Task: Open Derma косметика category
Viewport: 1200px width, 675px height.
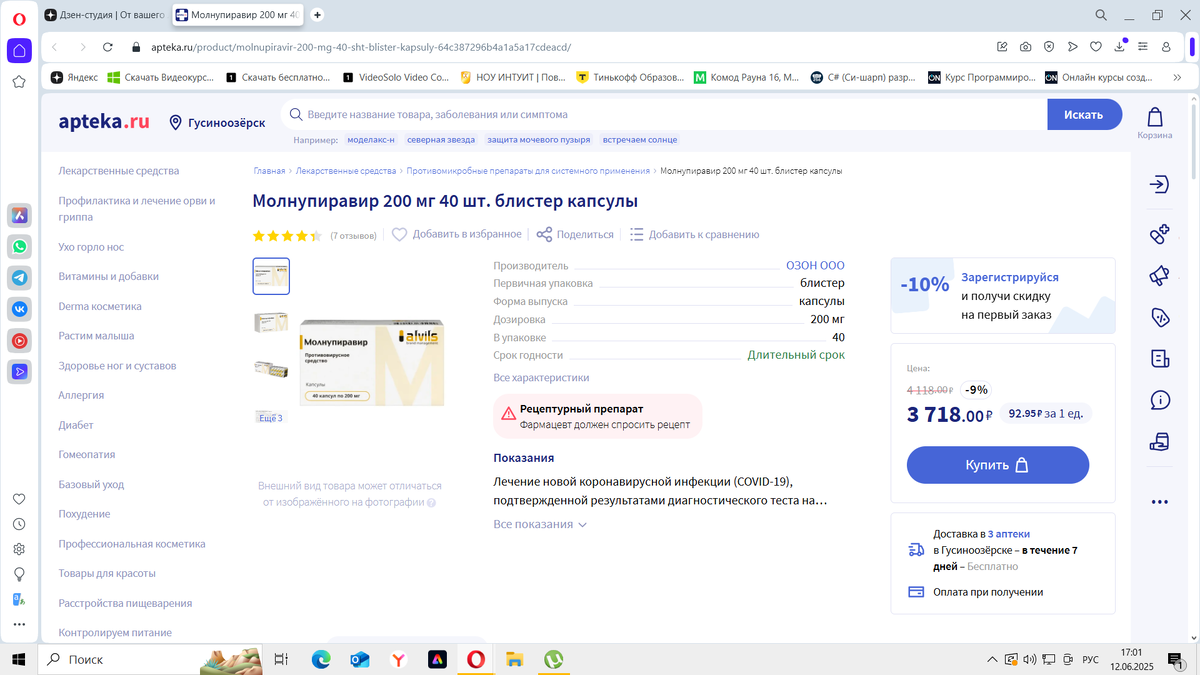Action: pyautogui.click(x=100, y=306)
